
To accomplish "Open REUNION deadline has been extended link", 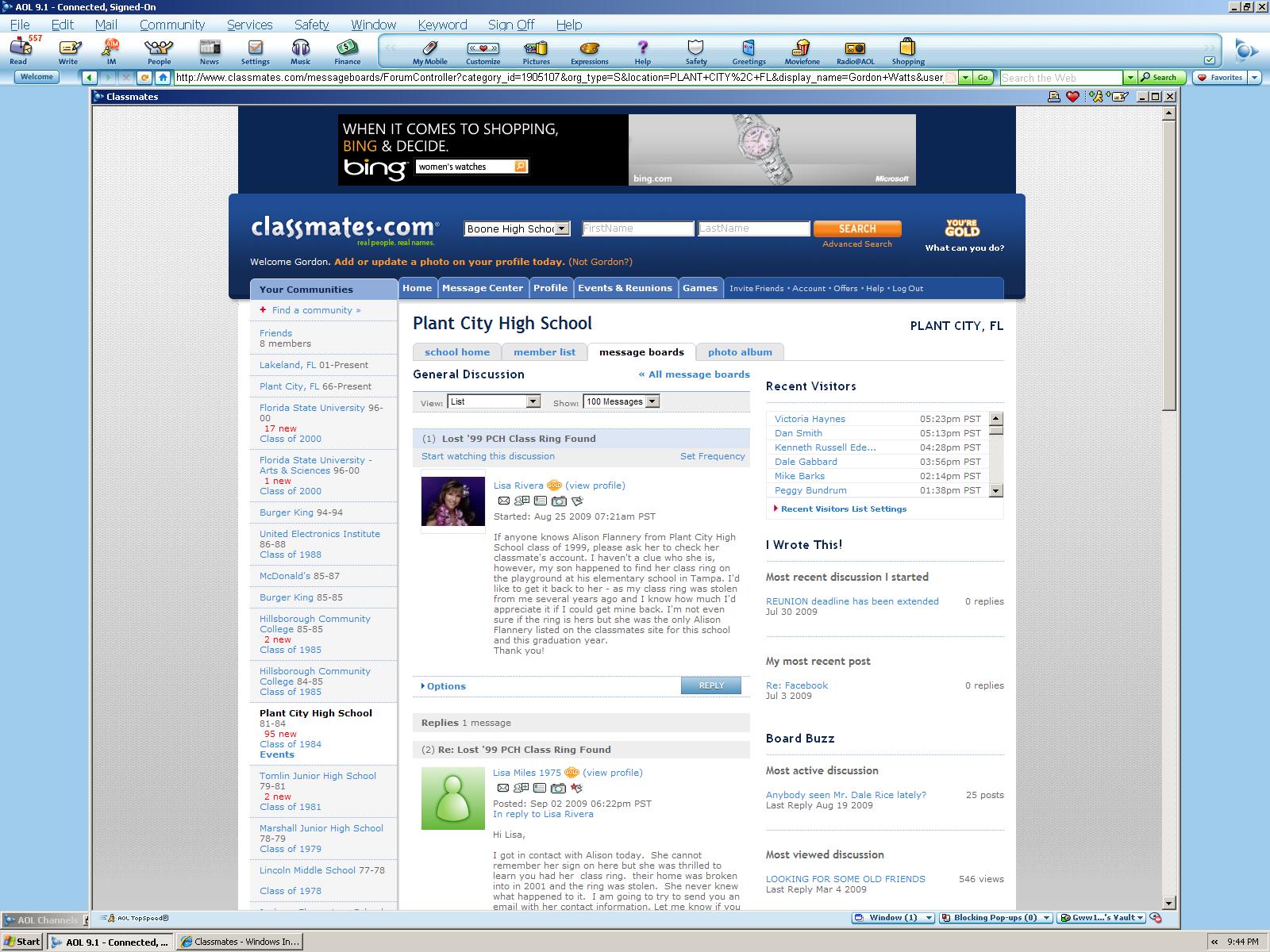I will [852, 601].
